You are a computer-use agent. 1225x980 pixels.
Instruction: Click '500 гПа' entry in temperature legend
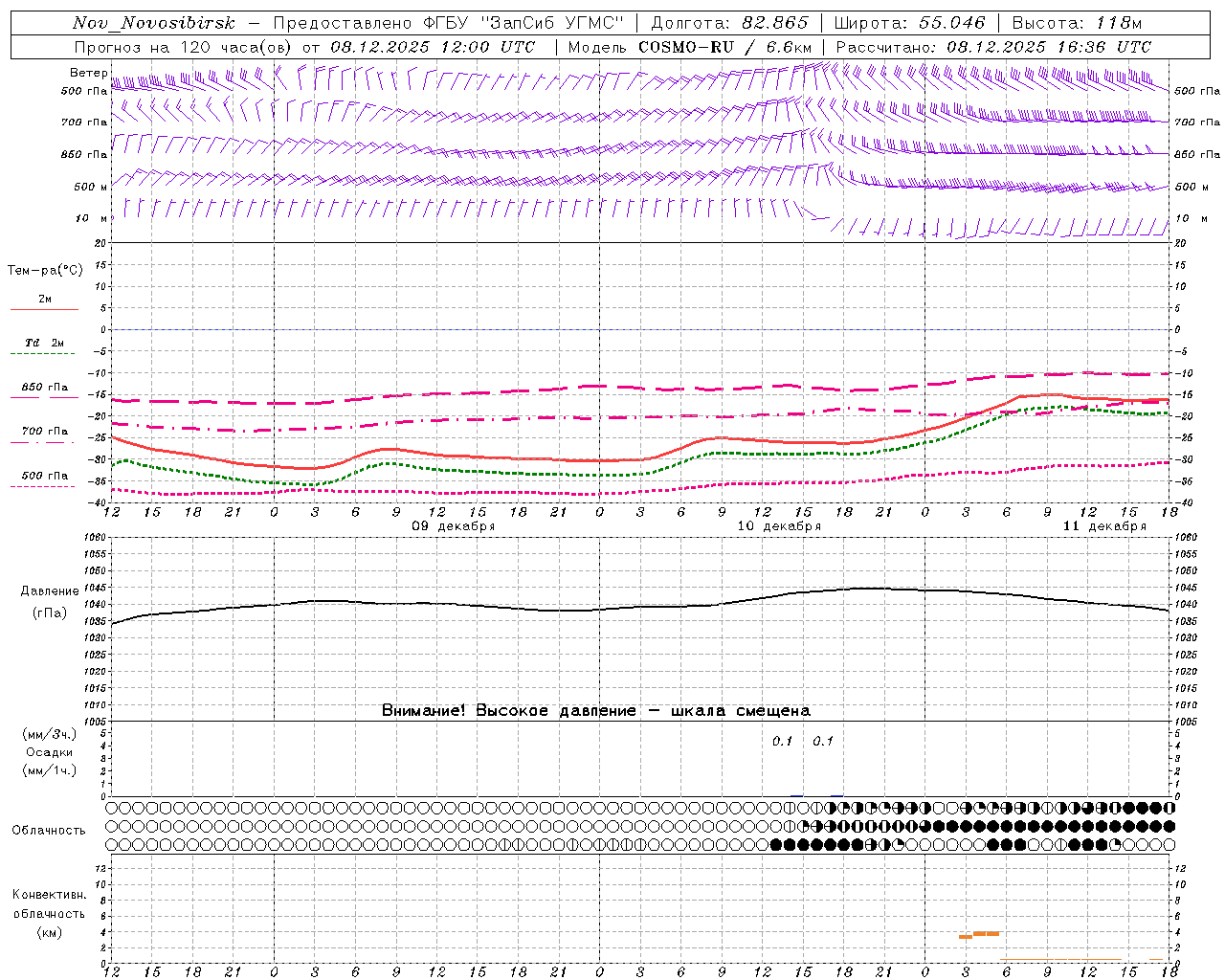(x=45, y=476)
